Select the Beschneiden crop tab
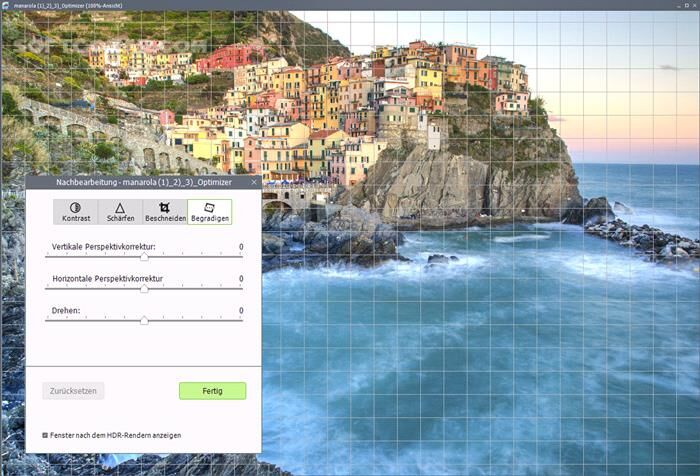Image resolution: width=700 pixels, height=476 pixels. coord(165,212)
